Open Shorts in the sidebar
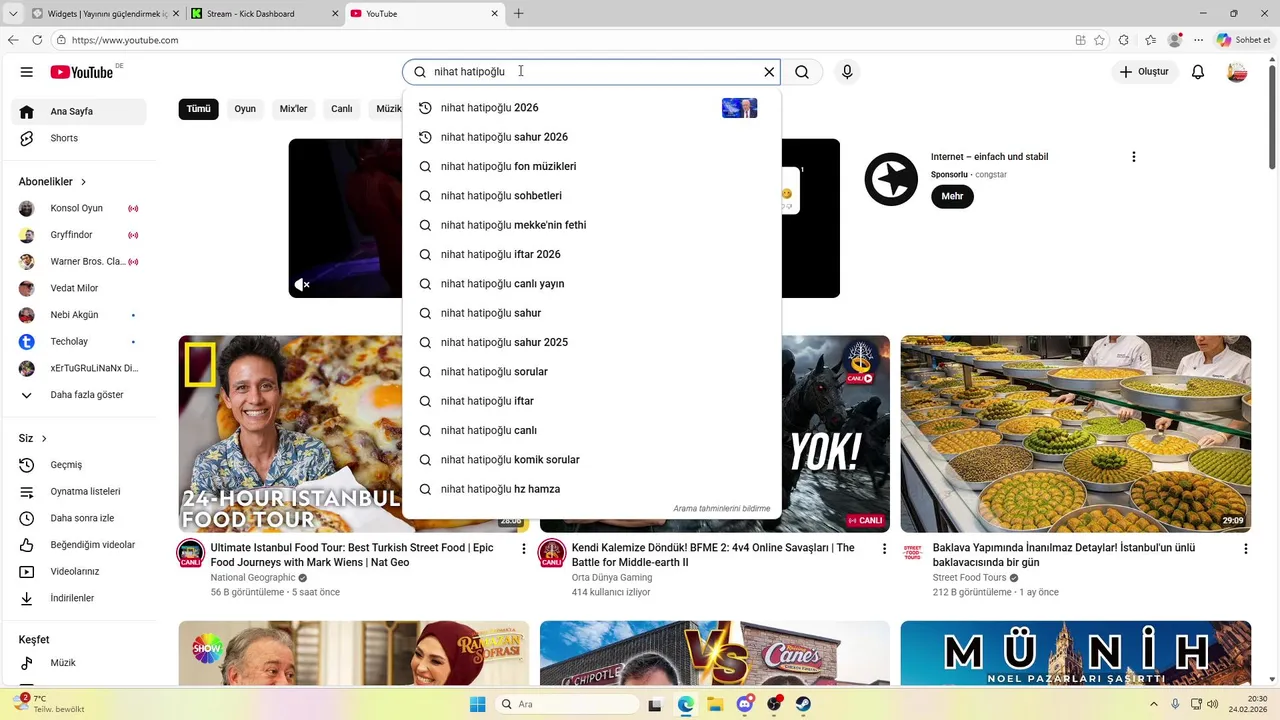Viewport: 1280px width, 720px height. point(79,138)
